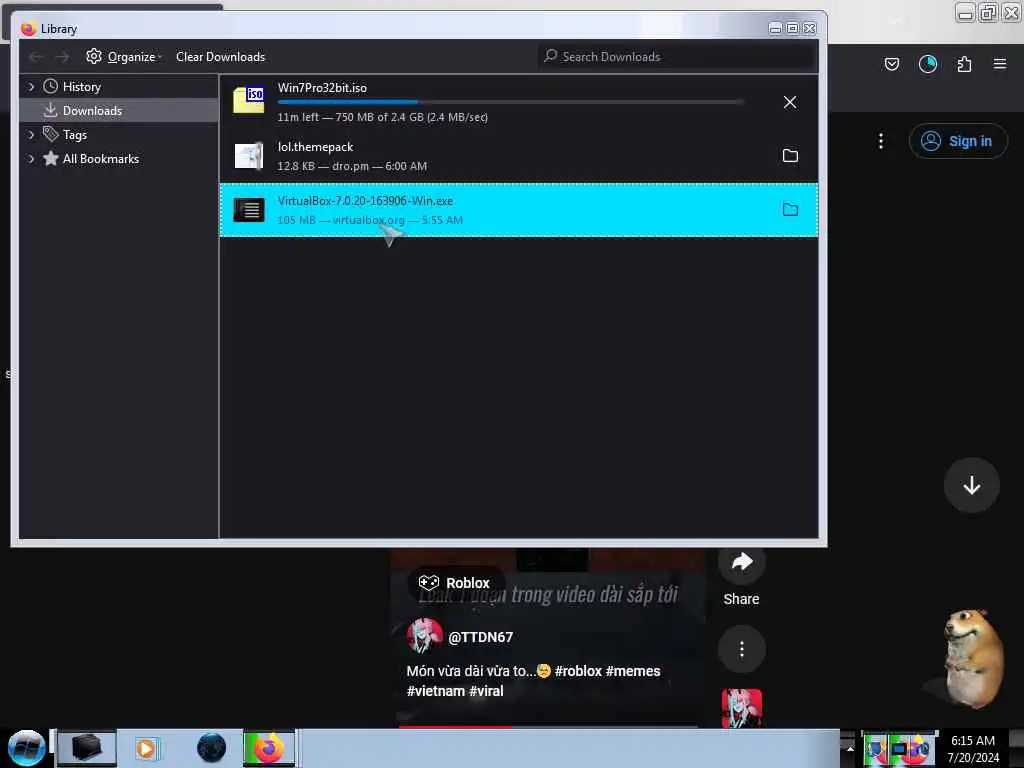
Task: Open Firefox downloads progress indicator
Action: tap(927, 64)
